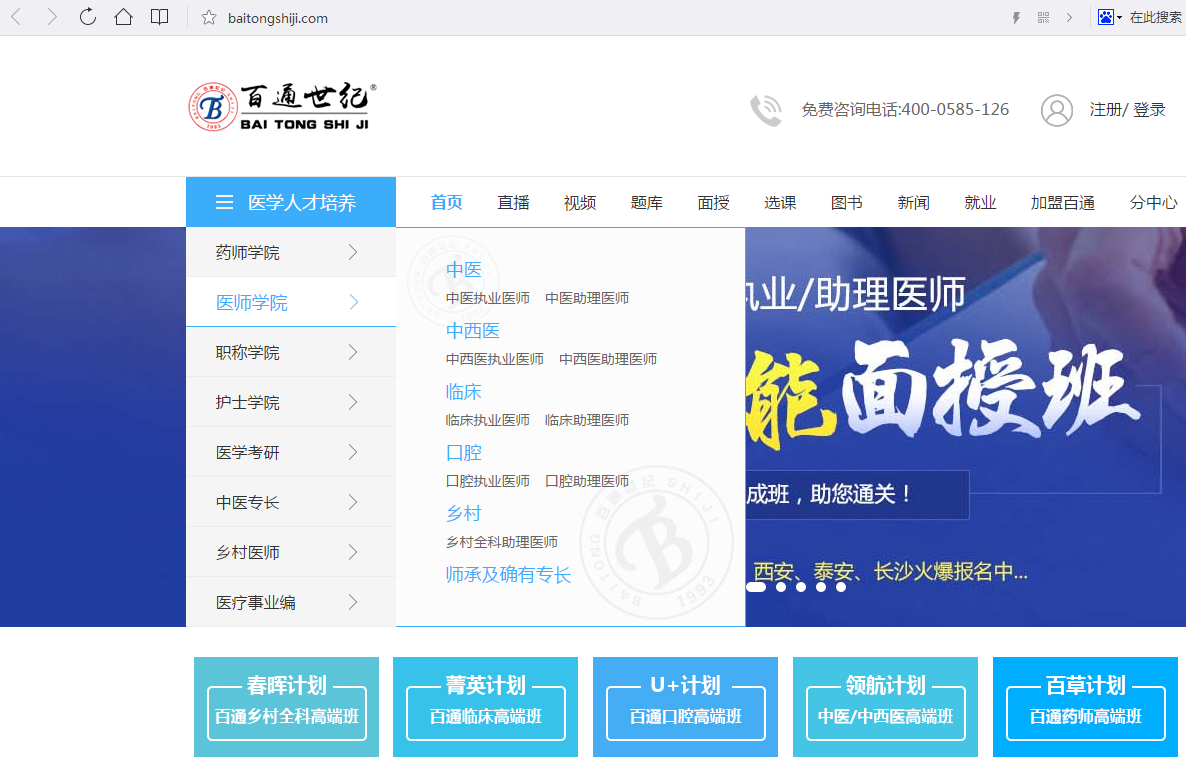Click the Bai Tong Shi Ji logo
This screenshot has width=1186, height=765.
click(x=283, y=107)
